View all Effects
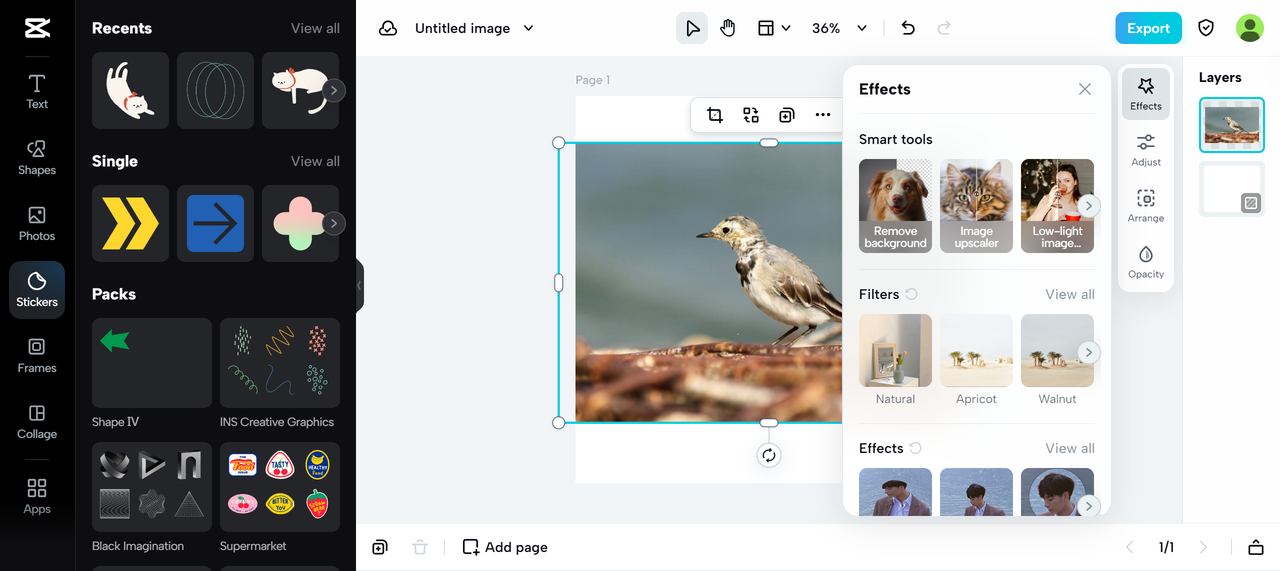The image size is (1280, 571). [x=1070, y=448]
